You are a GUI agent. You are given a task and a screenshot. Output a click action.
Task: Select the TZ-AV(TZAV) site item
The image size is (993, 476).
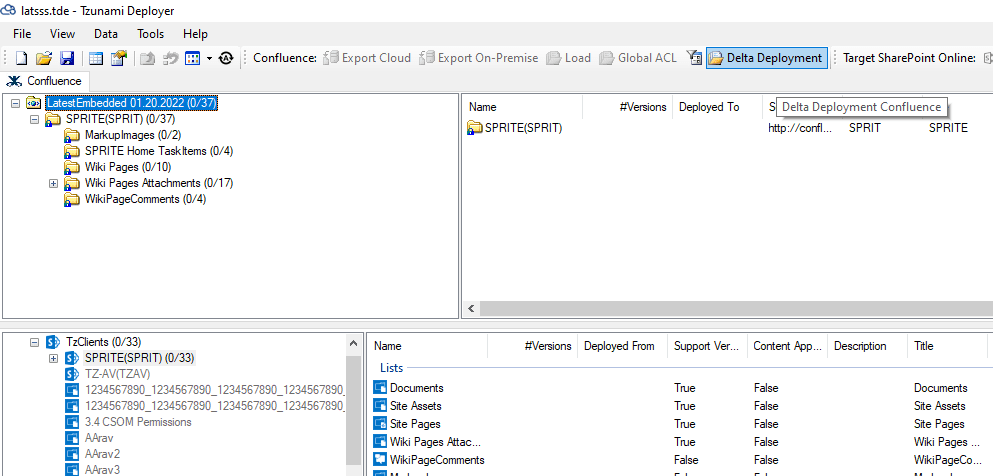117,374
